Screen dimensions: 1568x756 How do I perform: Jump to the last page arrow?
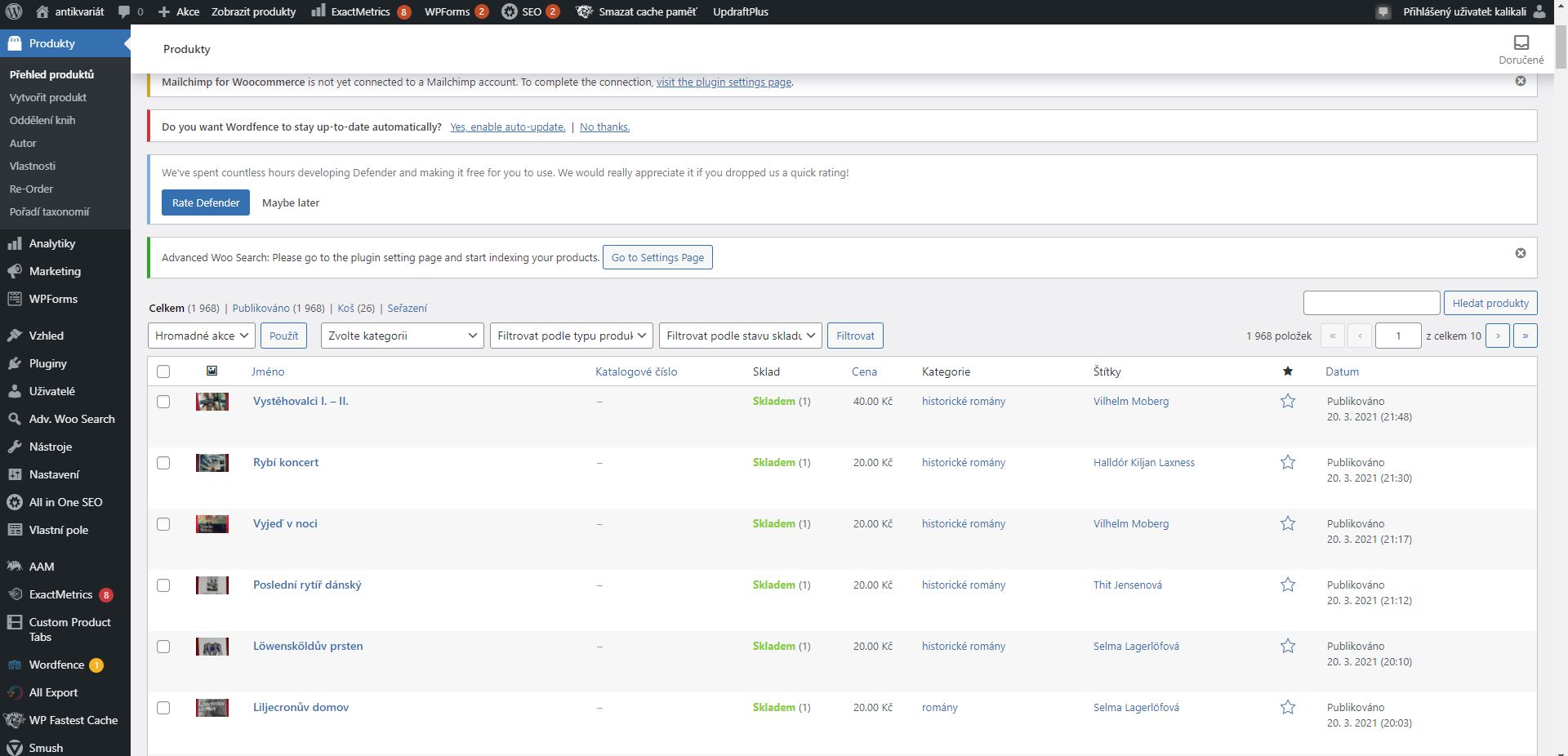point(1526,336)
